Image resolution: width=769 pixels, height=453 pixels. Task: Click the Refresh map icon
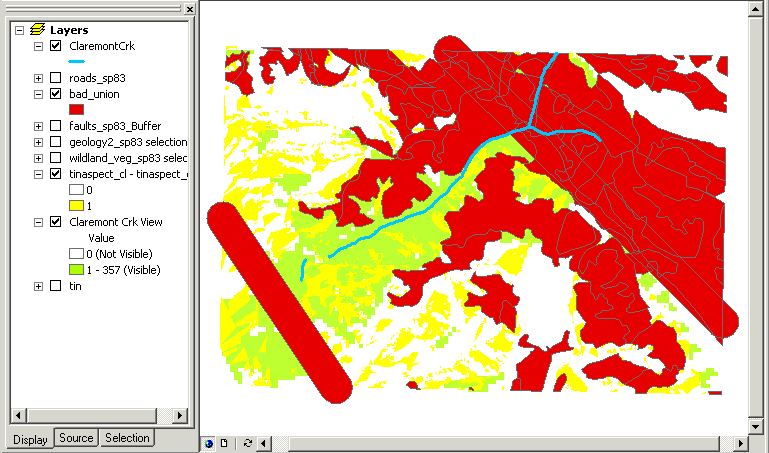[x=247, y=442]
